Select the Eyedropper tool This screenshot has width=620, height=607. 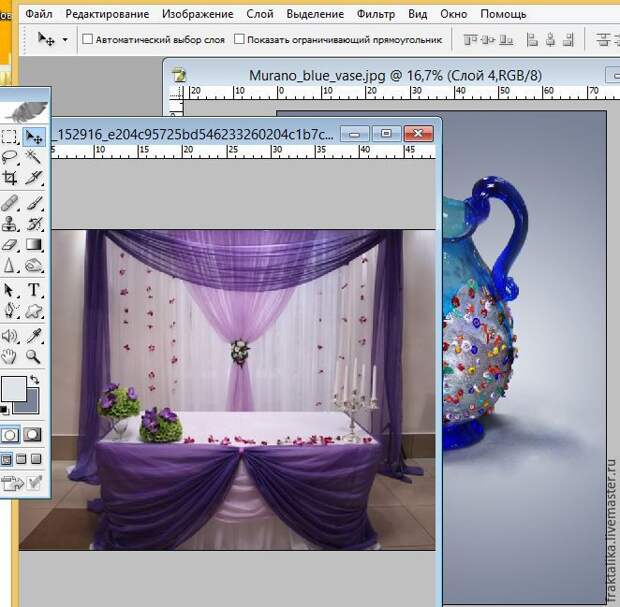(34, 336)
